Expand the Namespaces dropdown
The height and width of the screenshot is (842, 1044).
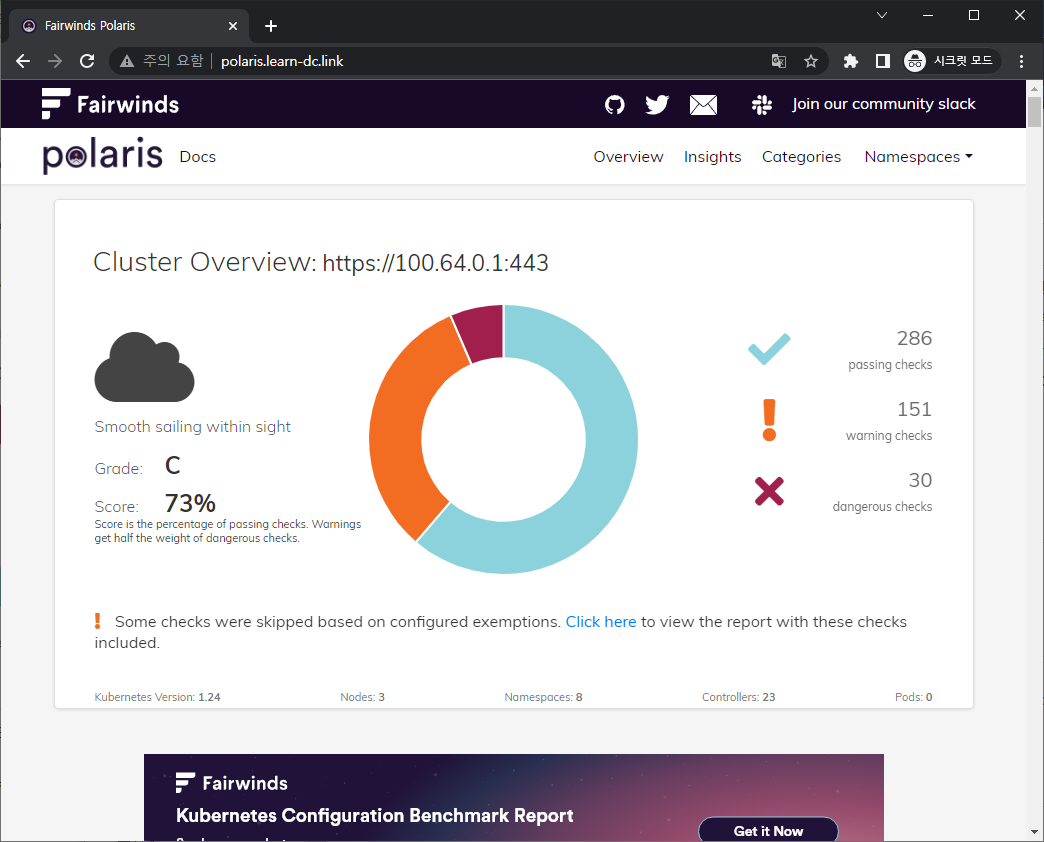[x=918, y=157]
